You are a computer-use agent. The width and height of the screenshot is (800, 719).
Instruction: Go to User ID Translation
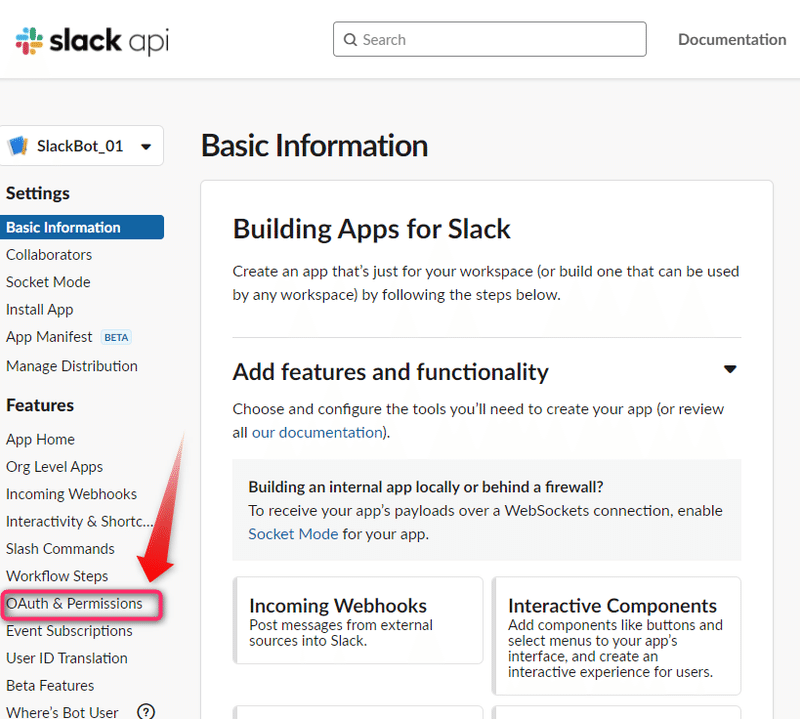click(67, 658)
